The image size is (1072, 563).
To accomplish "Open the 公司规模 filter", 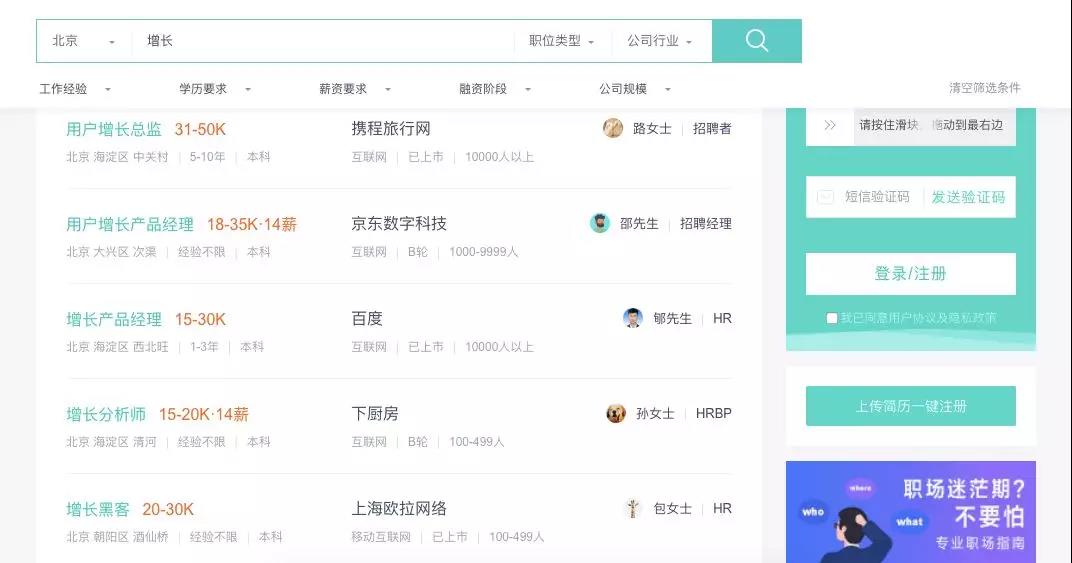I will pos(635,89).
